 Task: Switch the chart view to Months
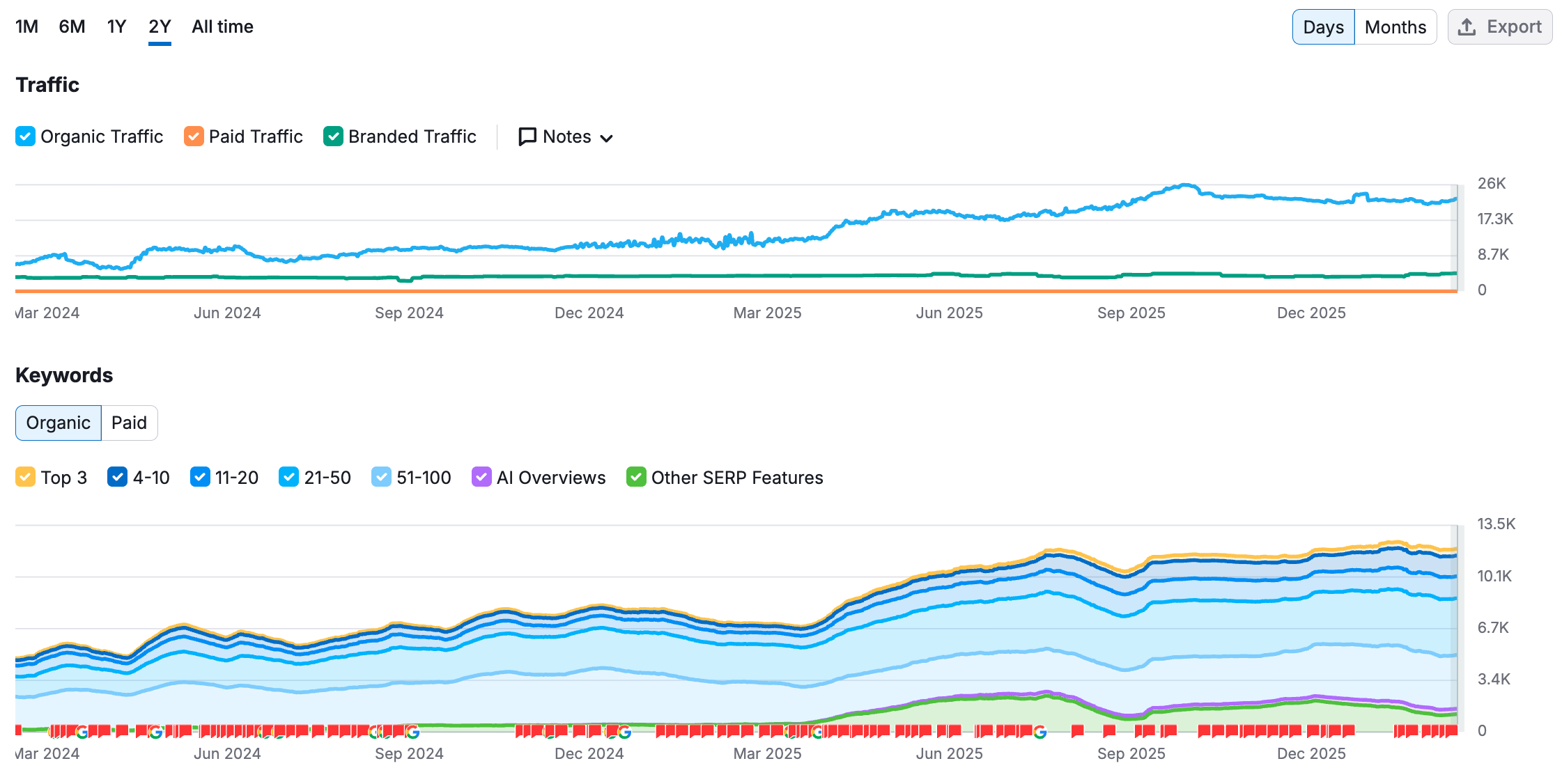pyautogui.click(x=1395, y=26)
